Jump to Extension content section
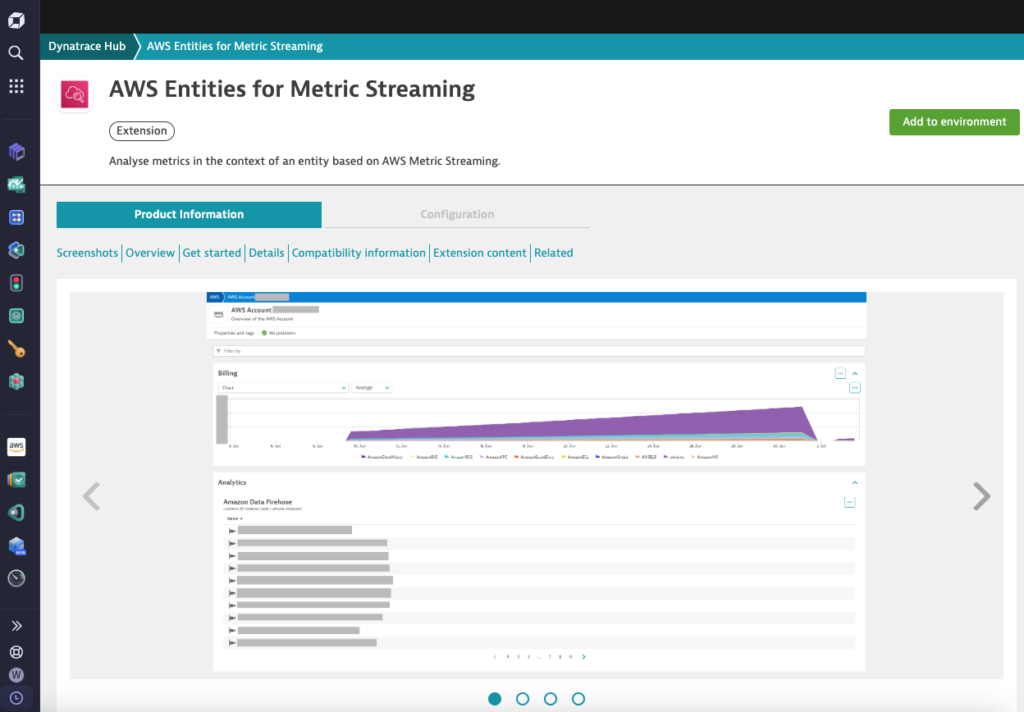Screen dimensions: 1024x712 pos(479,253)
